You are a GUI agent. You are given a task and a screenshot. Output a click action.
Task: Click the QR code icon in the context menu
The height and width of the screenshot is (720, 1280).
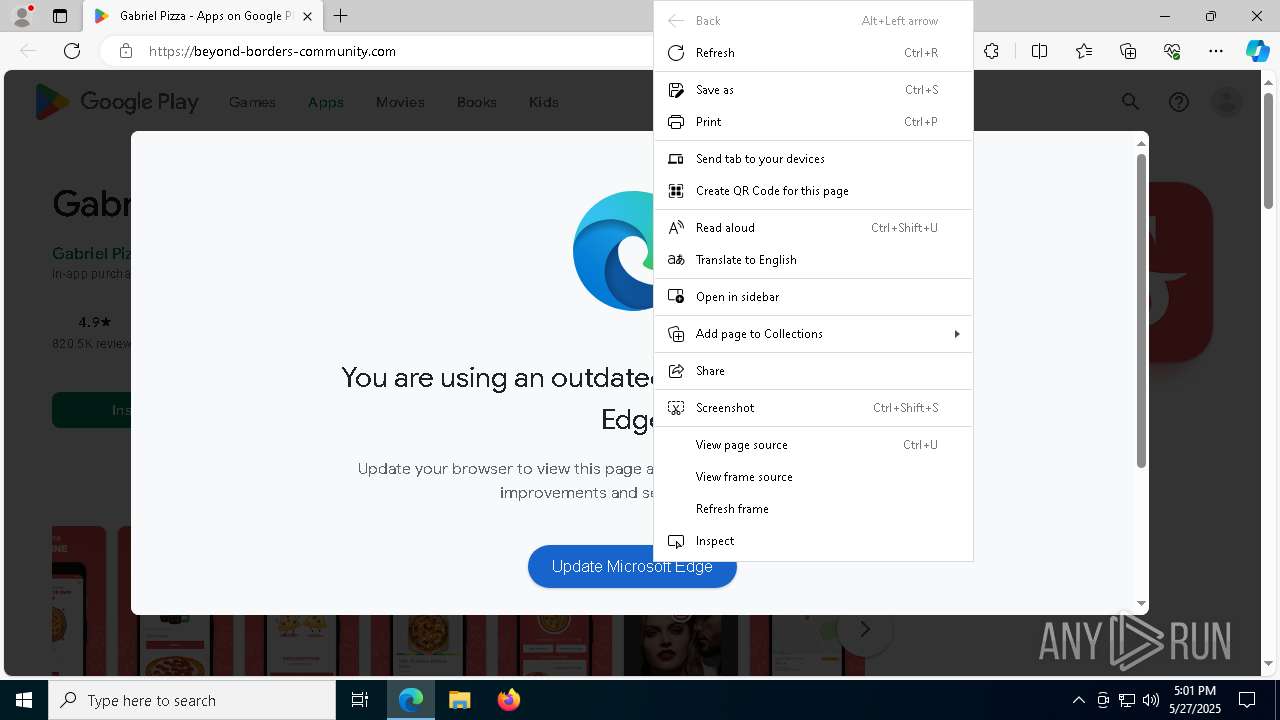pyautogui.click(x=676, y=191)
